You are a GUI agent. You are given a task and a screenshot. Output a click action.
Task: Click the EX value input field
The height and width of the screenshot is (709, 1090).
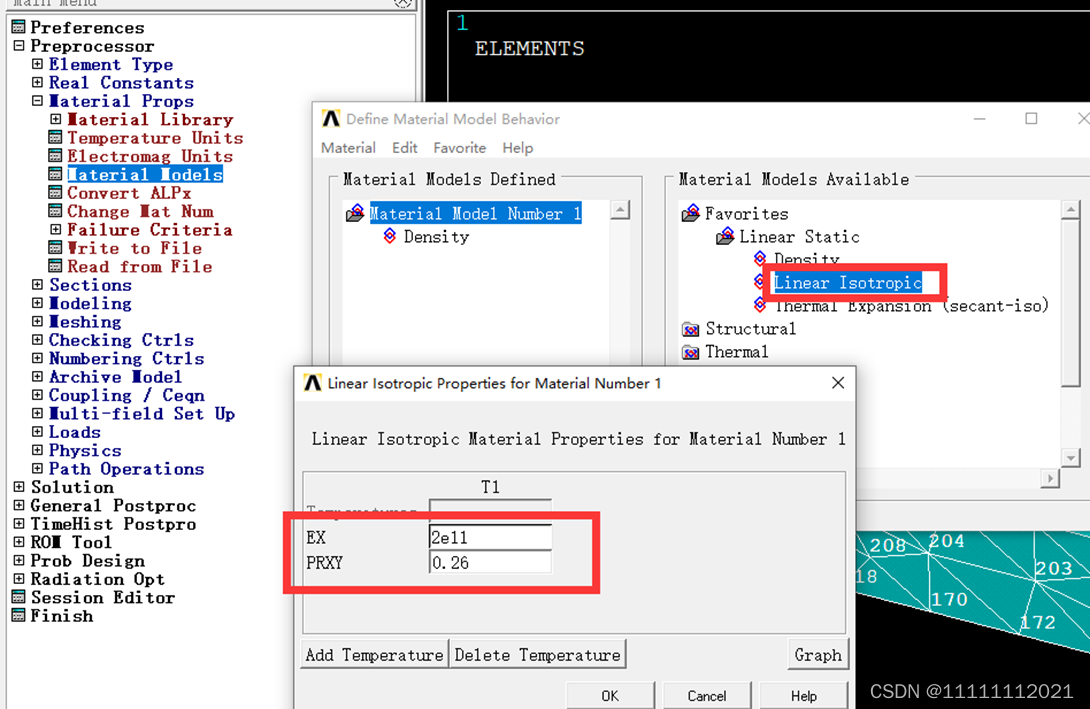(490, 538)
